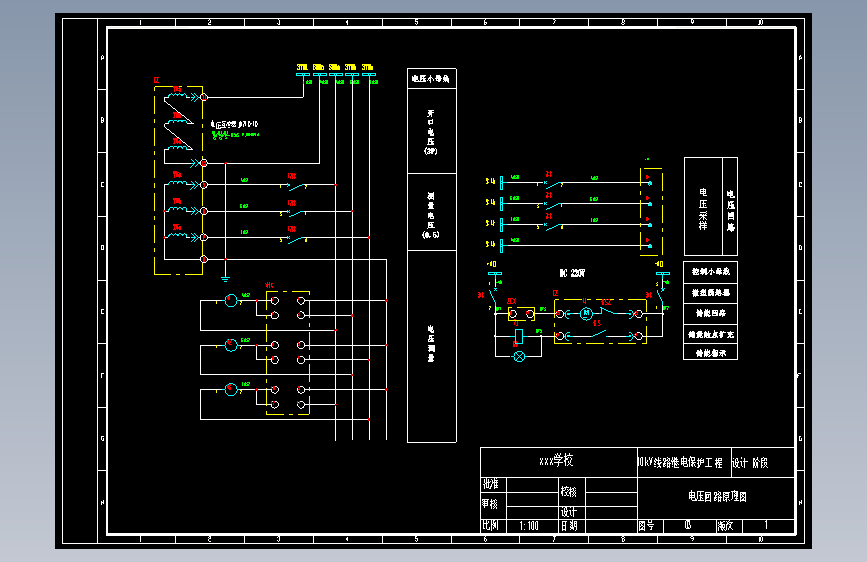Viewport: 867px width, 562px height.
Task: Select the "开口电压(3P)" vertical label
Action: [x=431, y=132]
